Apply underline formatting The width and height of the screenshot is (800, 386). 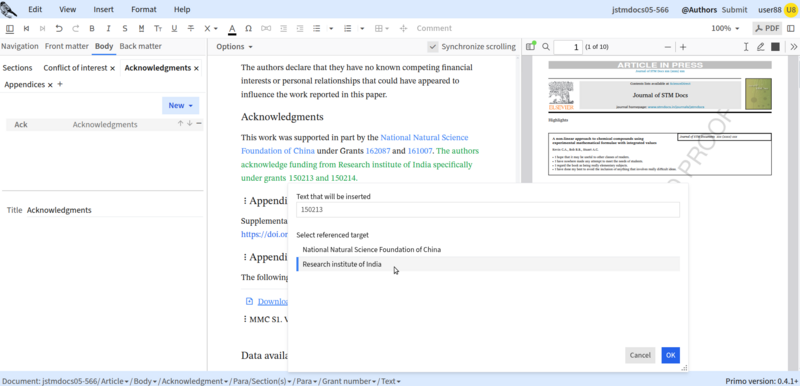coord(174,29)
